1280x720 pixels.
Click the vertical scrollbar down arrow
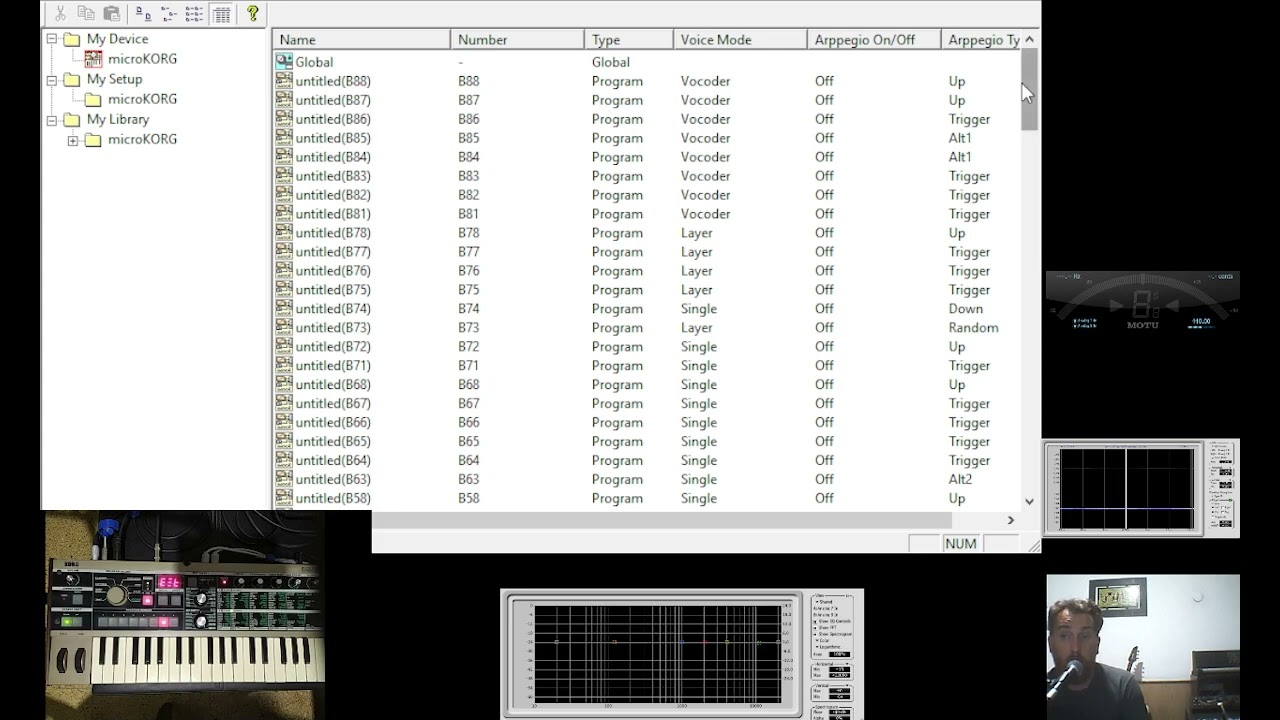(x=1029, y=501)
